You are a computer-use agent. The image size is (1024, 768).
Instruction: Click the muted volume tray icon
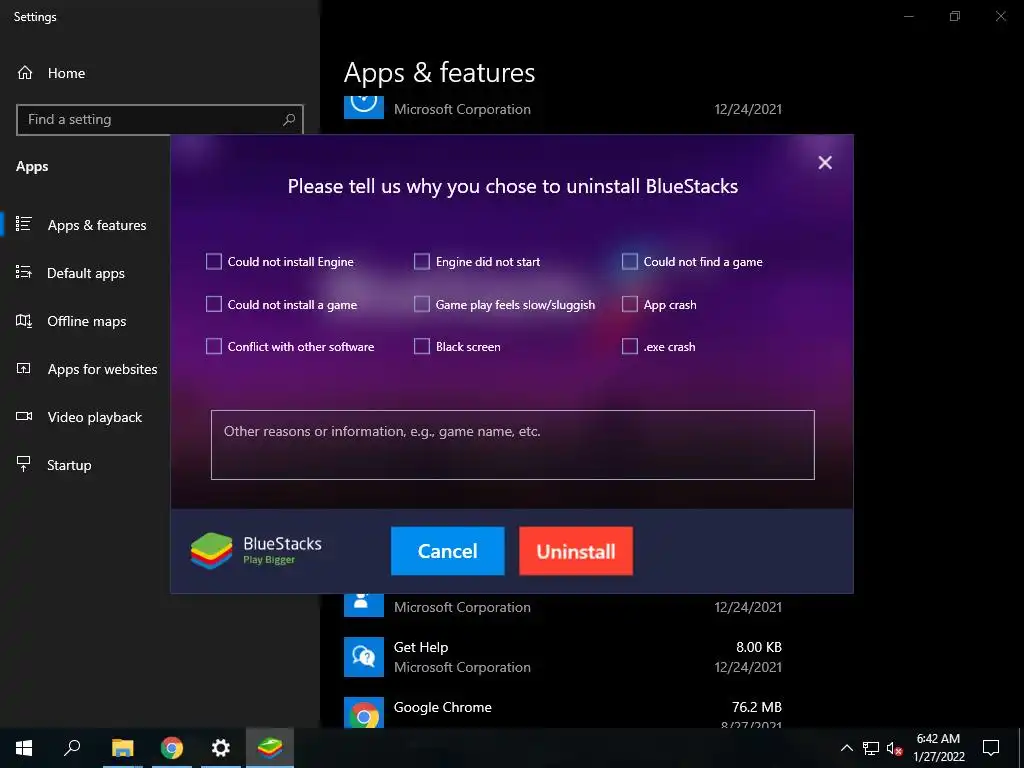pos(894,749)
